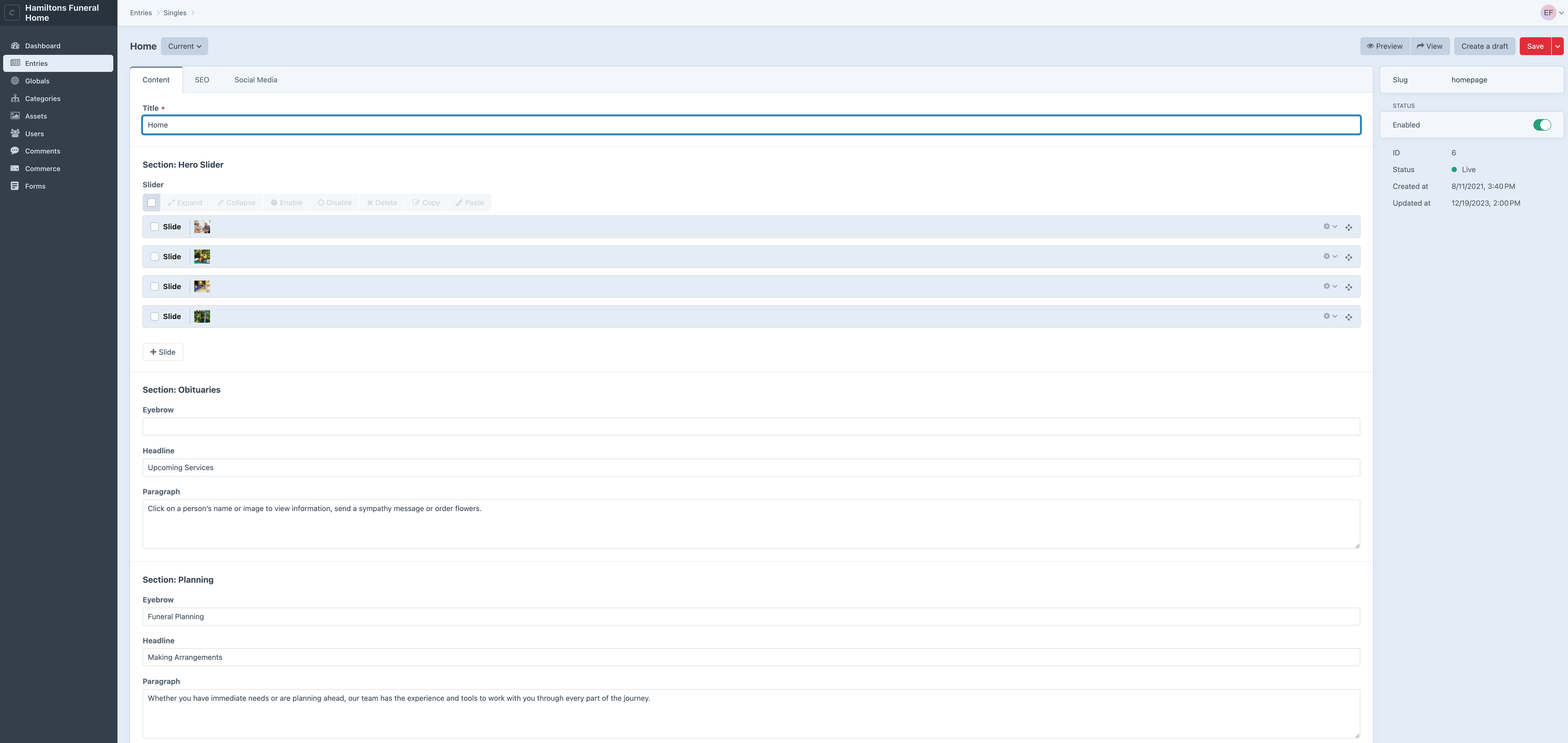Viewport: 1568px width, 743px height.
Task: Grab the move handle on fourth Slide
Action: coord(1349,317)
